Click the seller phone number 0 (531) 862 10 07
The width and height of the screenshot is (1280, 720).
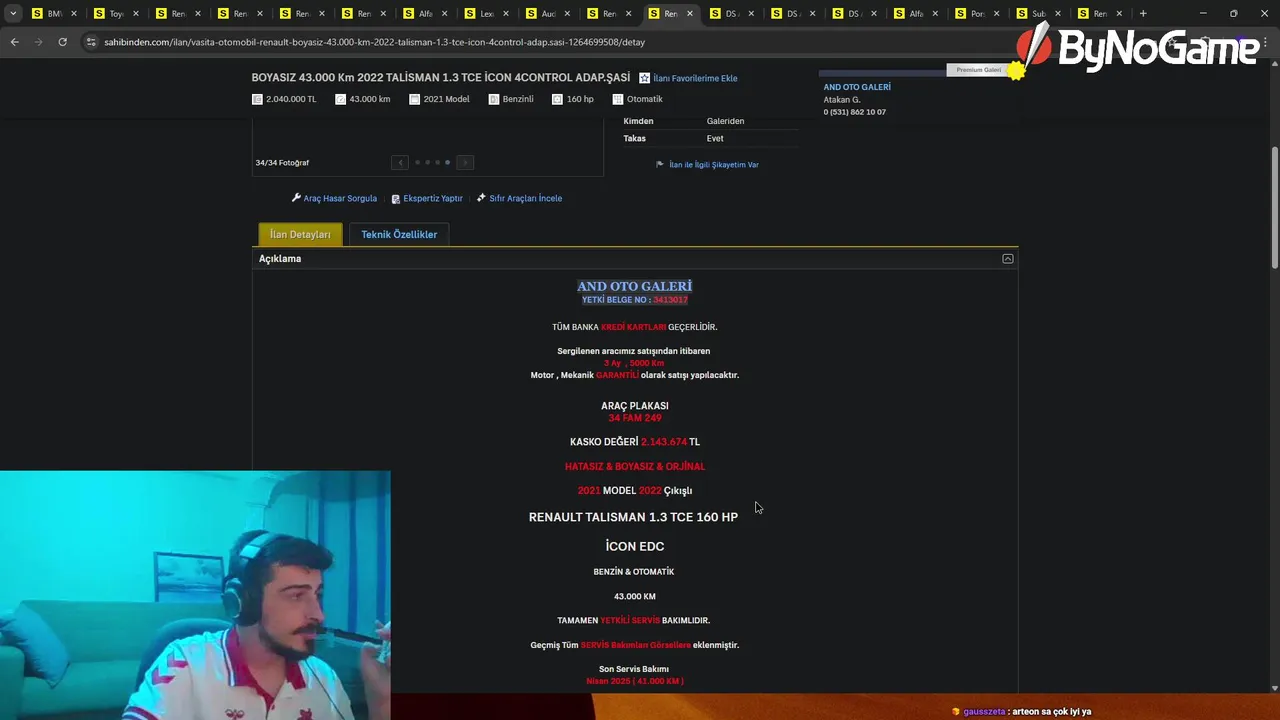pyautogui.click(x=855, y=112)
